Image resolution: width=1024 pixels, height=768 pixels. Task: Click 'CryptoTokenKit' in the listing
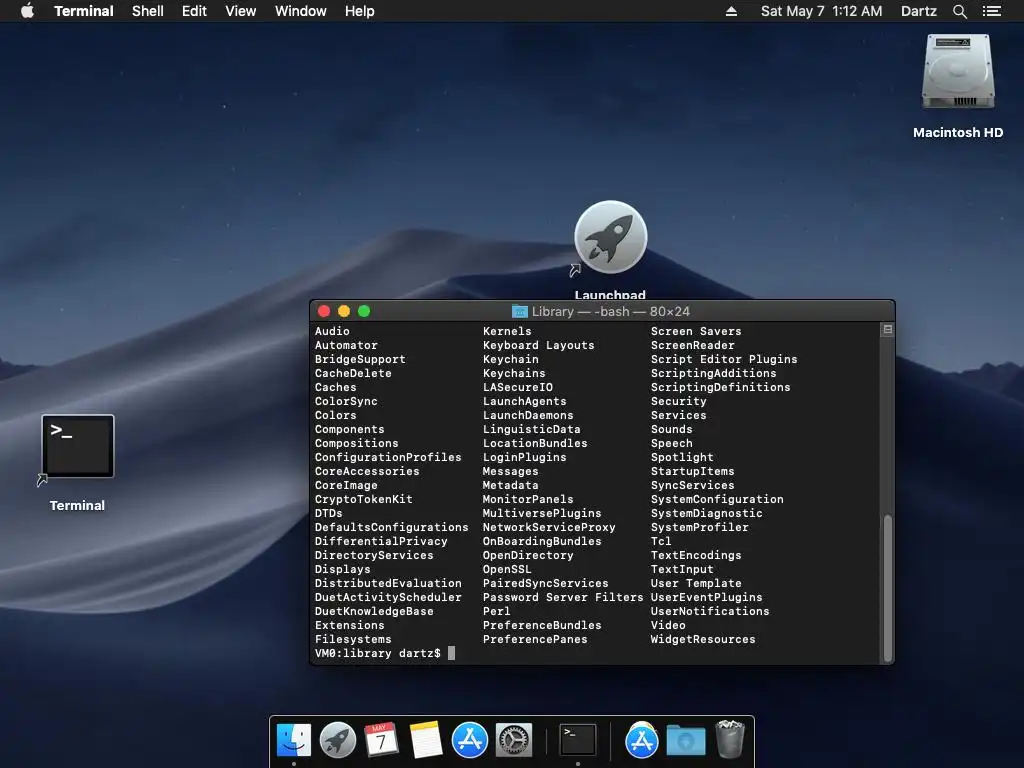(364, 499)
